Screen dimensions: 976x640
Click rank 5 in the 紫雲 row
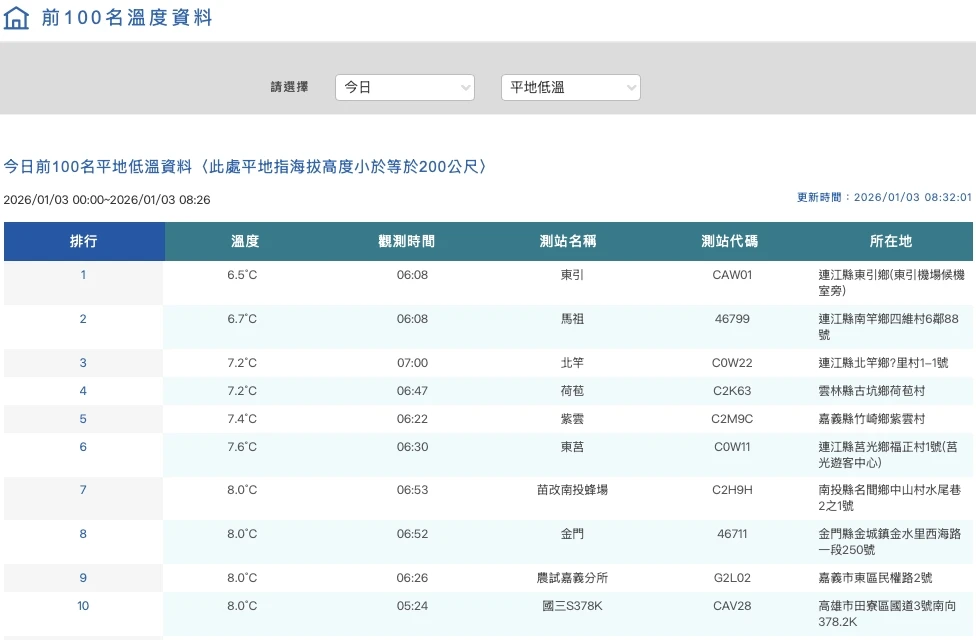click(x=84, y=419)
